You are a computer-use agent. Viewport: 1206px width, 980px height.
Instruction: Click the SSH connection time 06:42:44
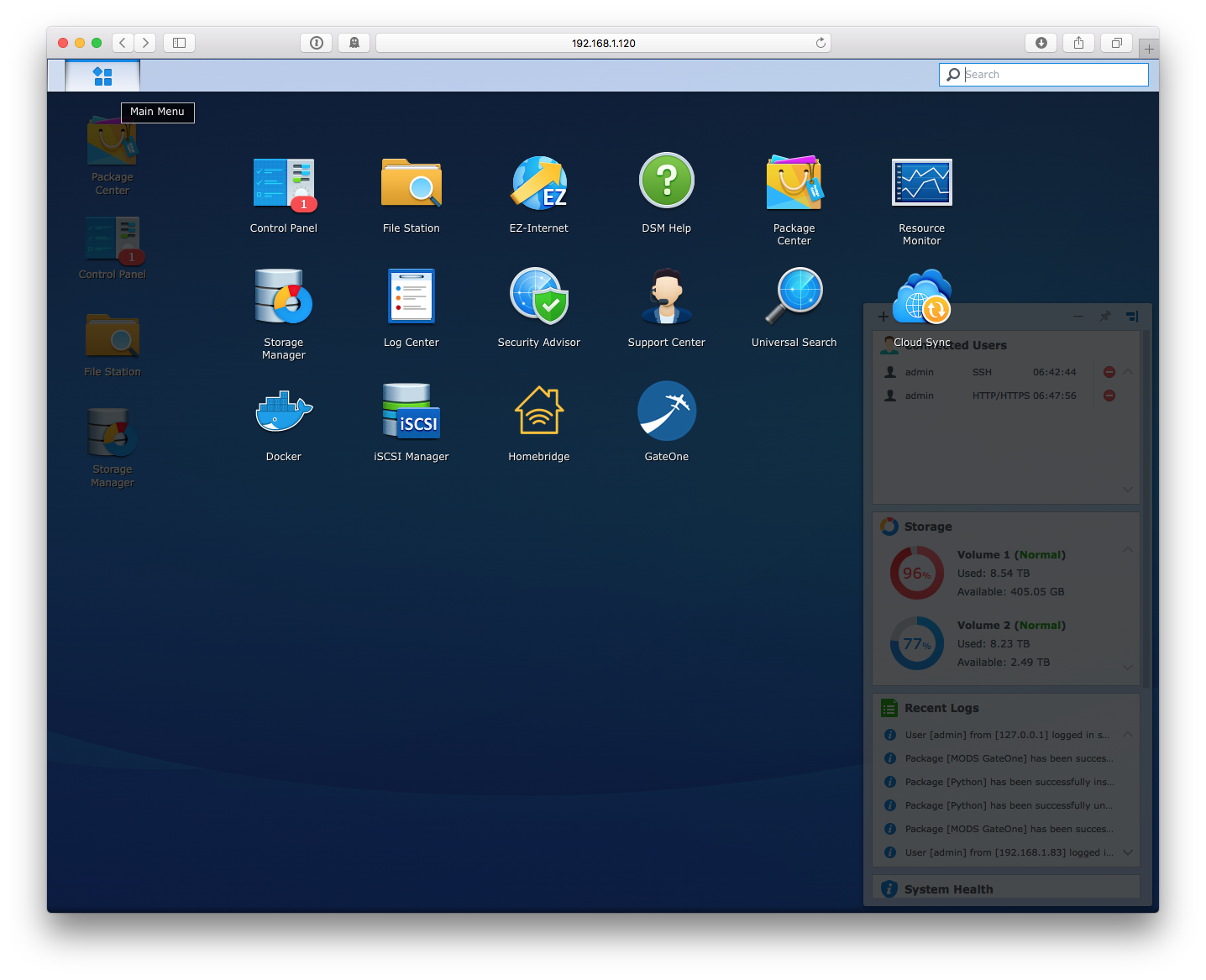click(x=1054, y=372)
